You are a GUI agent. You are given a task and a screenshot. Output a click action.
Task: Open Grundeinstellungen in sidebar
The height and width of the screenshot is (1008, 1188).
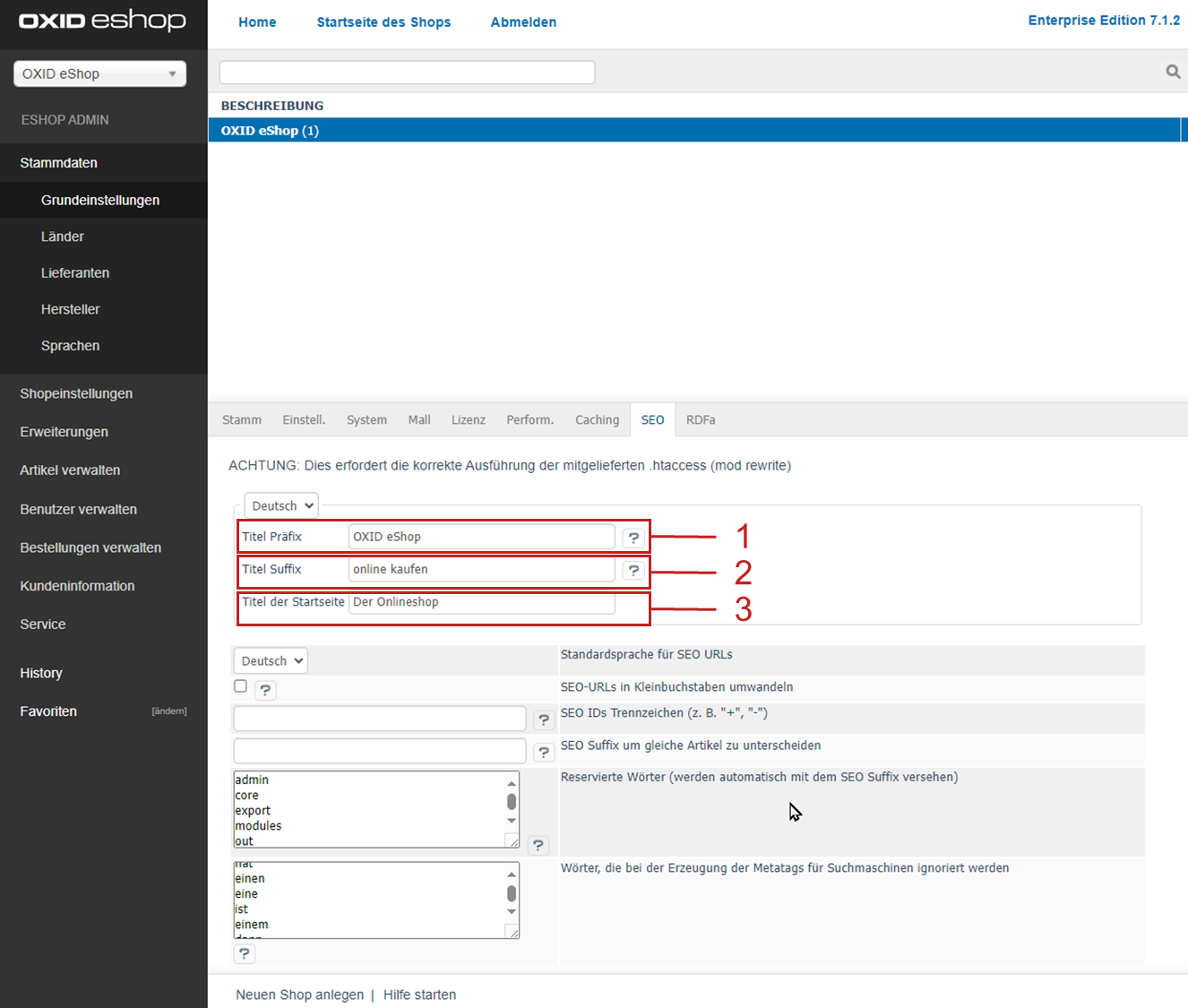pyautogui.click(x=100, y=200)
